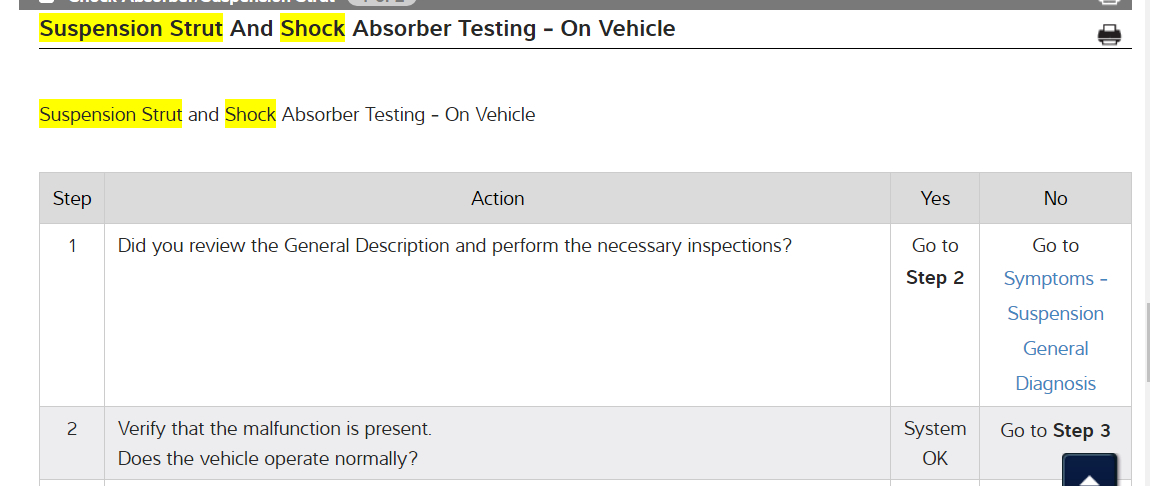Viewport: 1150px width, 486px height.
Task: Click "Go to Step 3" in second row
Action: 1055,431
